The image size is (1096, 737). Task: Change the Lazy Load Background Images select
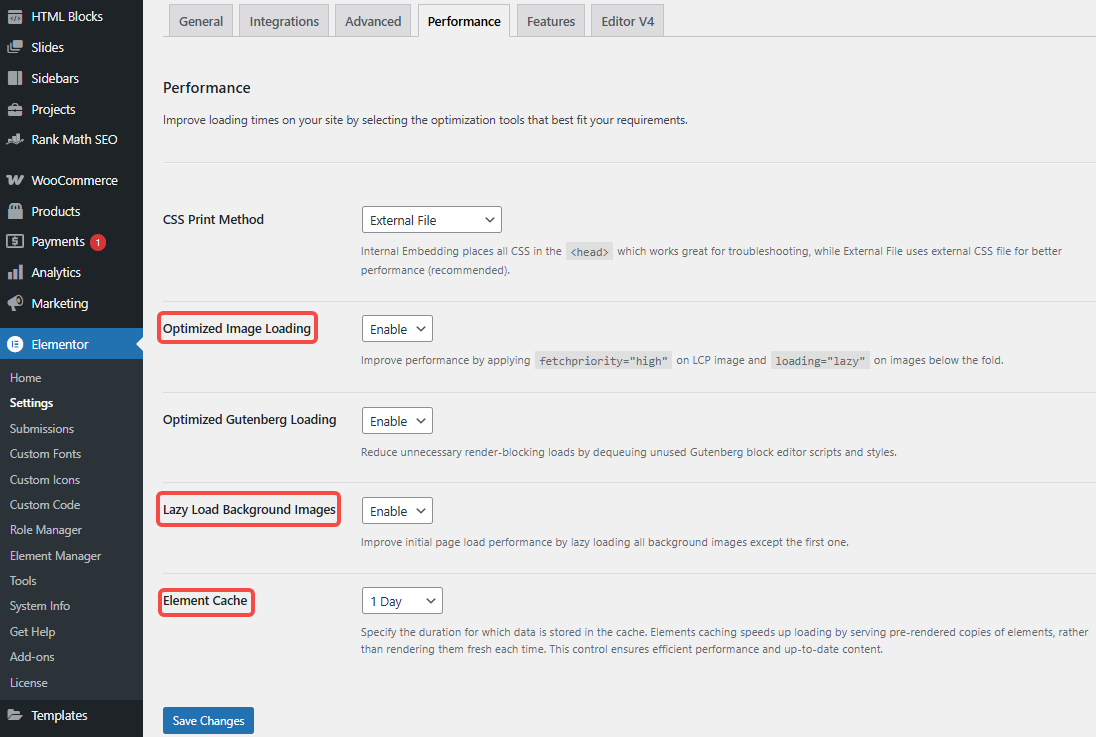[397, 511]
